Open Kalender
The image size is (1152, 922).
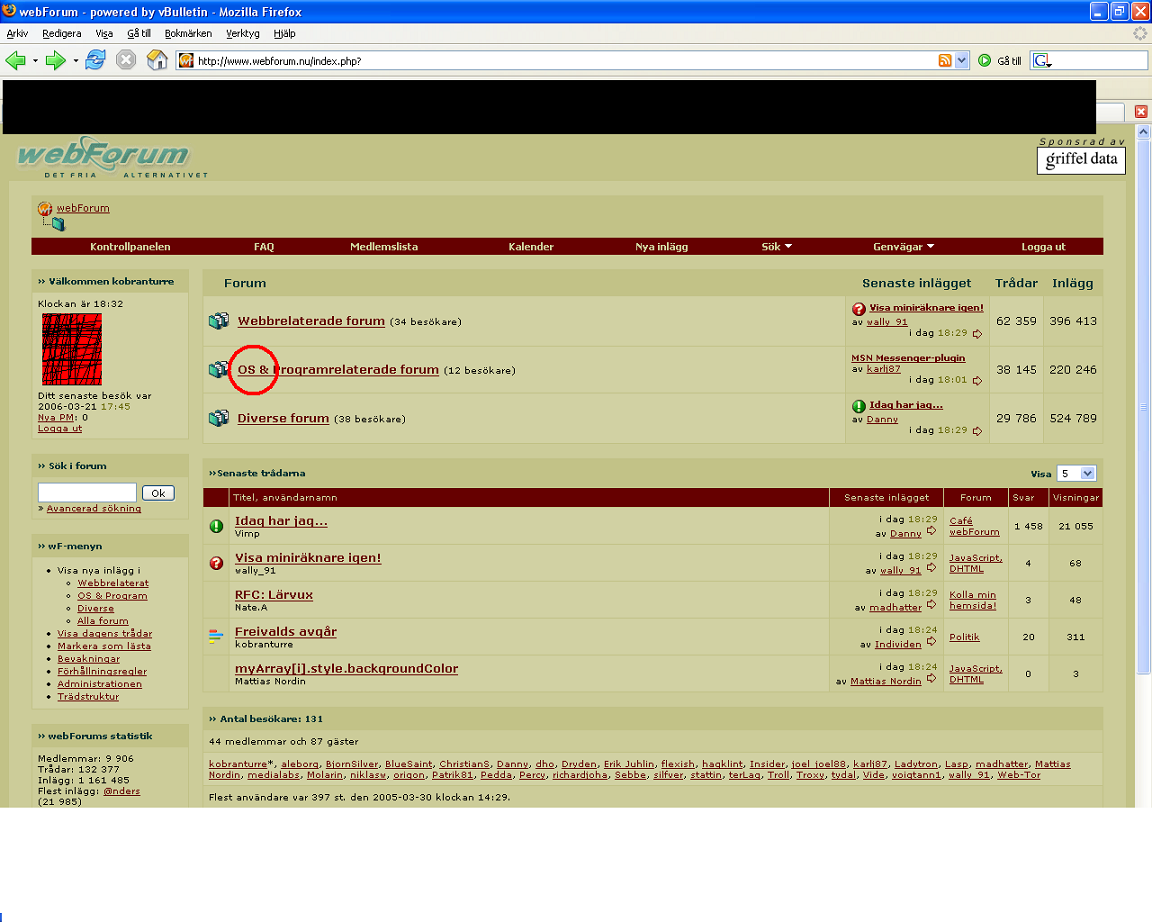[530, 247]
